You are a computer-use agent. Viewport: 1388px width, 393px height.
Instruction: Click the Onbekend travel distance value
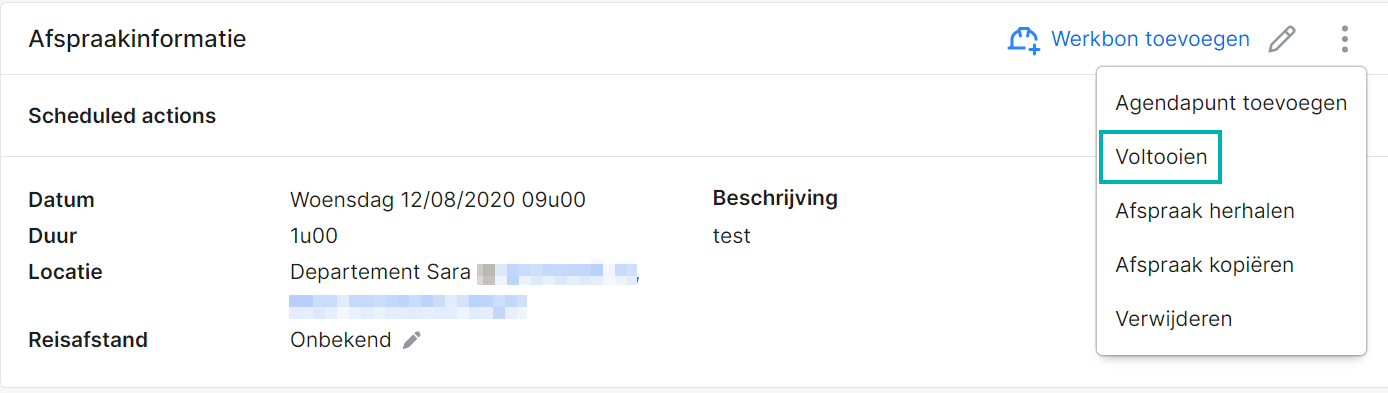(x=340, y=340)
